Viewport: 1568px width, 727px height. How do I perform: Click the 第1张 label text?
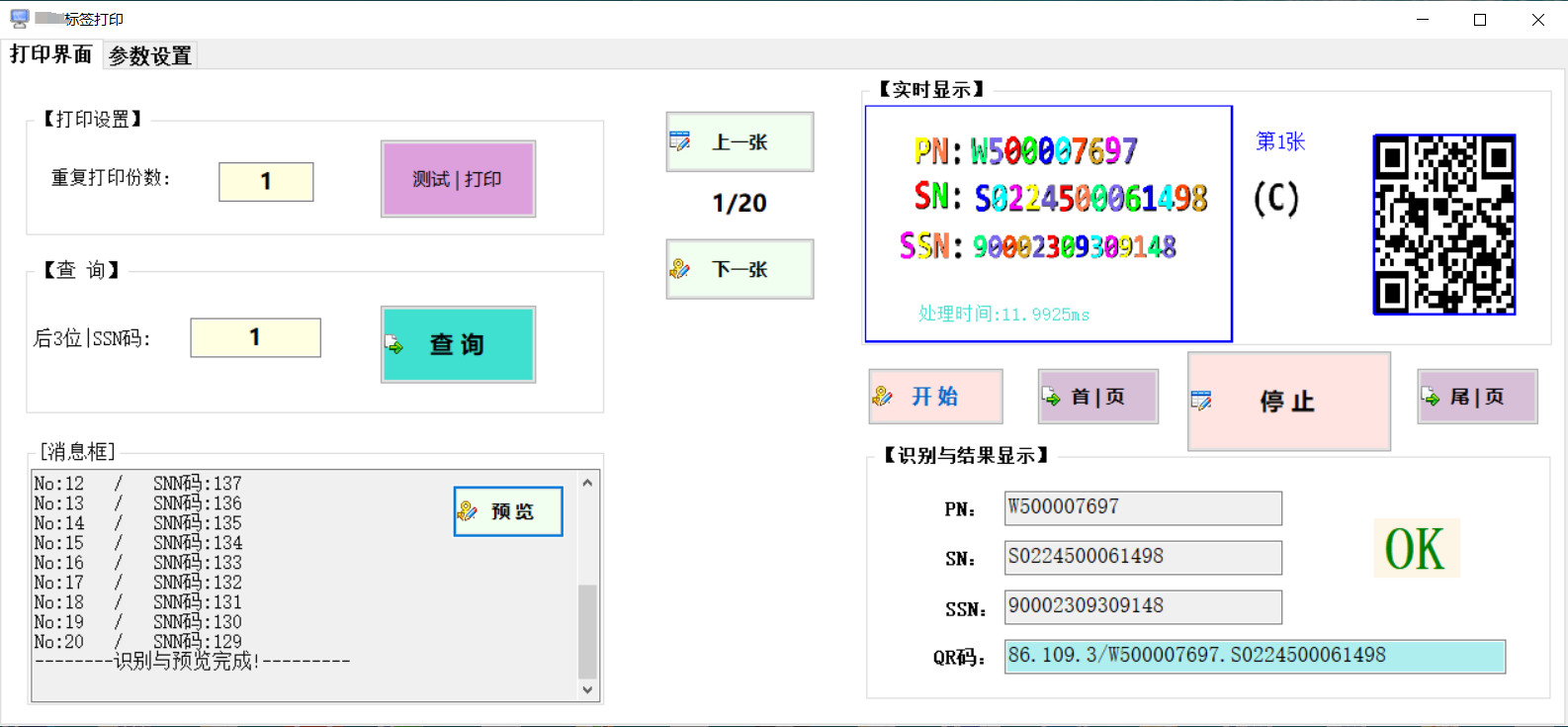[1280, 141]
